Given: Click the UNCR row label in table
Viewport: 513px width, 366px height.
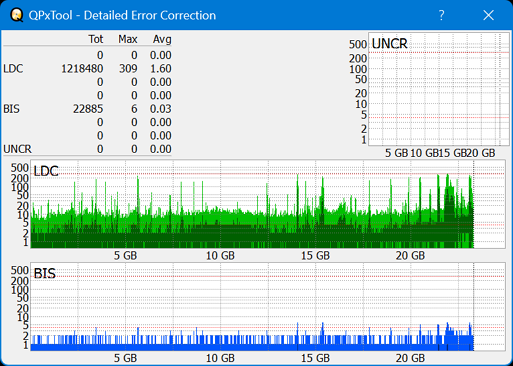Looking at the screenshot, I should tap(18, 149).
